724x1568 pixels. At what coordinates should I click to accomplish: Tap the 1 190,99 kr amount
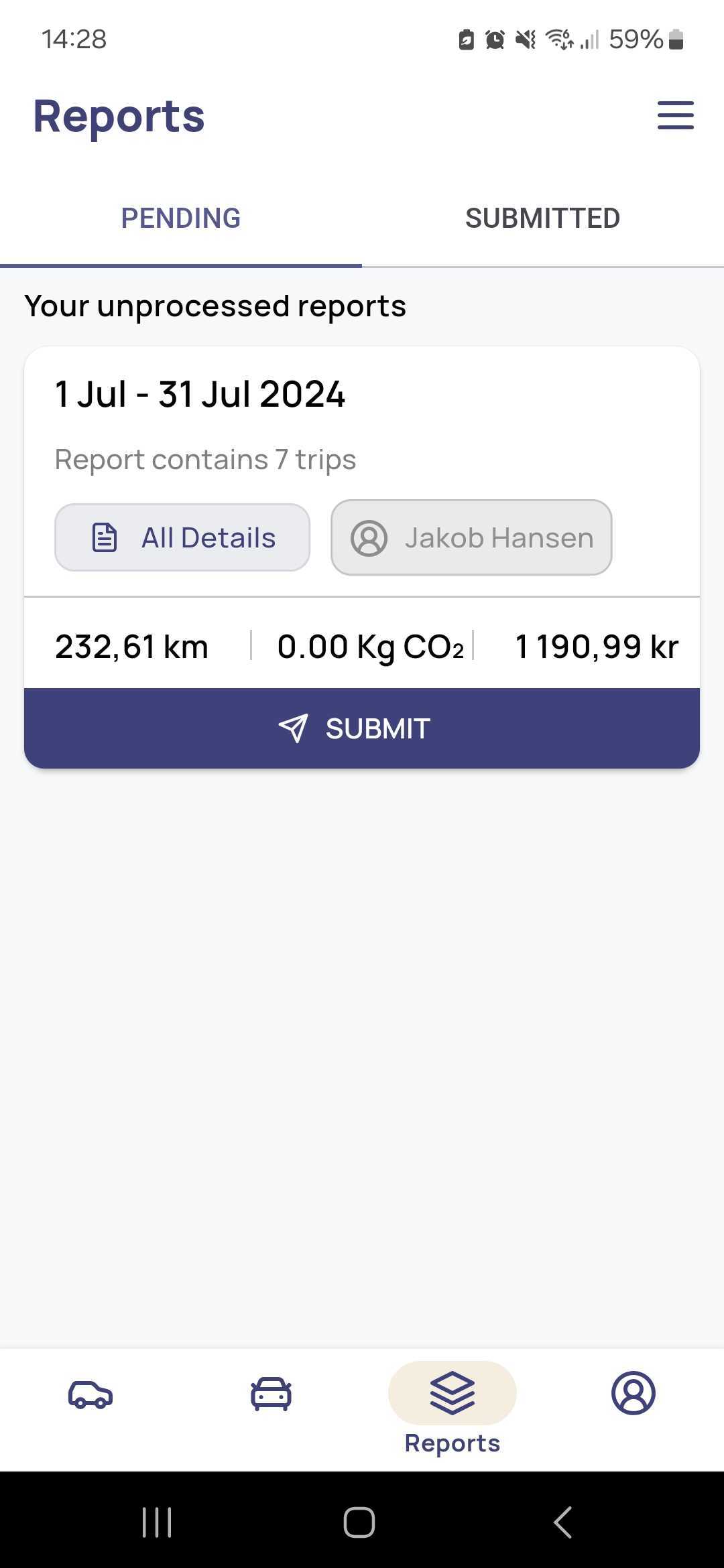pyautogui.click(x=597, y=647)
